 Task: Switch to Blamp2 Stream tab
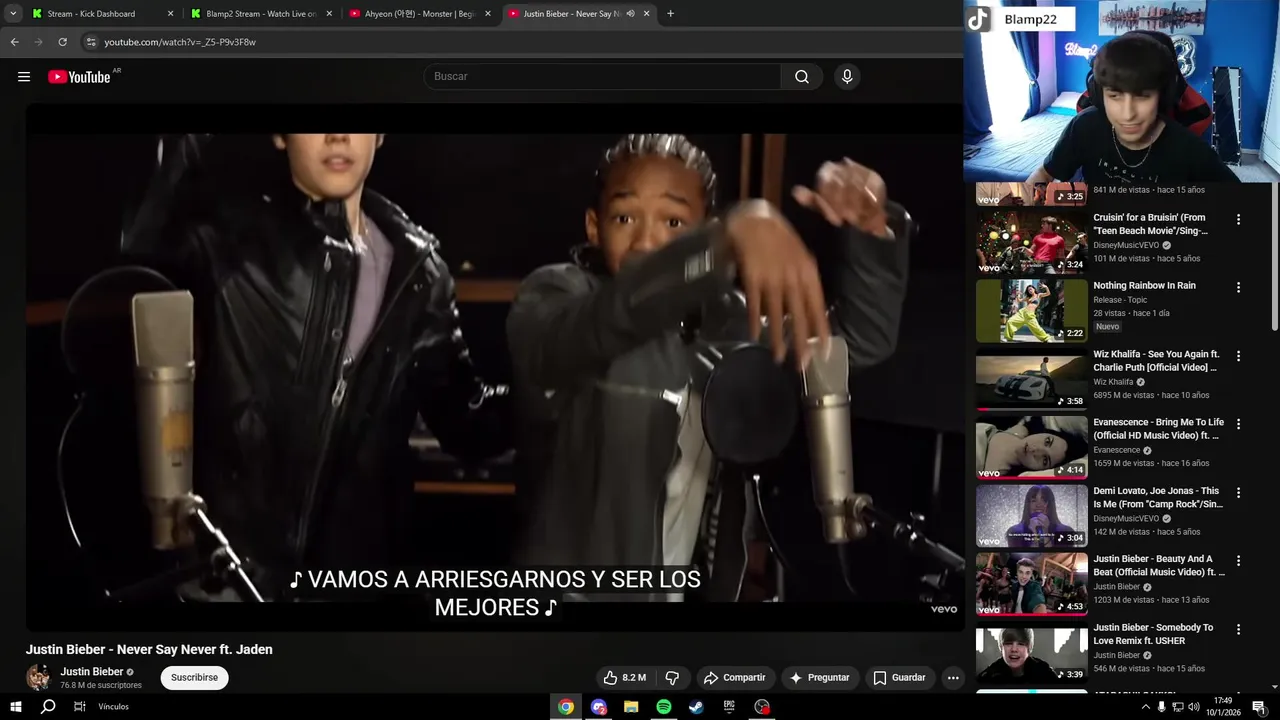pyautogui.click(x=260, y=14)
